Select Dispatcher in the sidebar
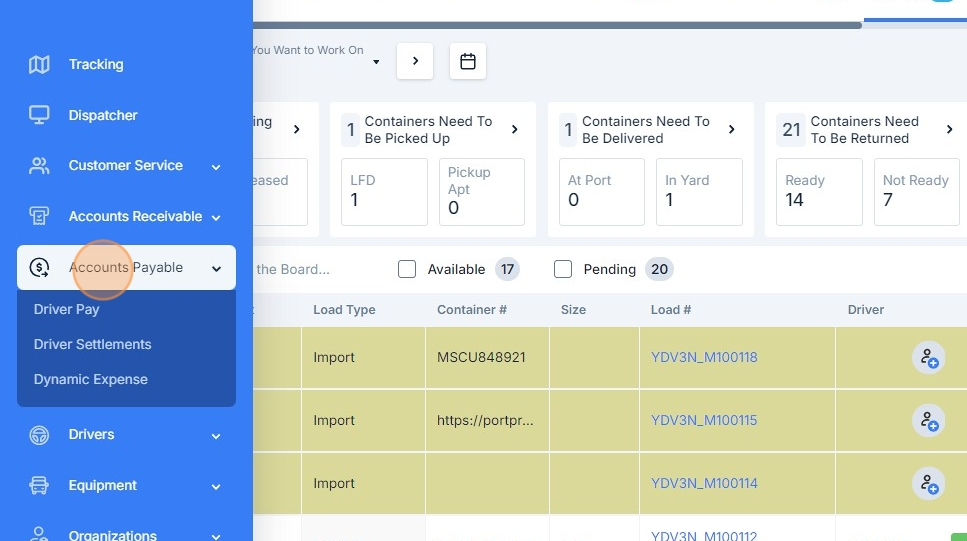The image size is (967, 541). [103, 115]
